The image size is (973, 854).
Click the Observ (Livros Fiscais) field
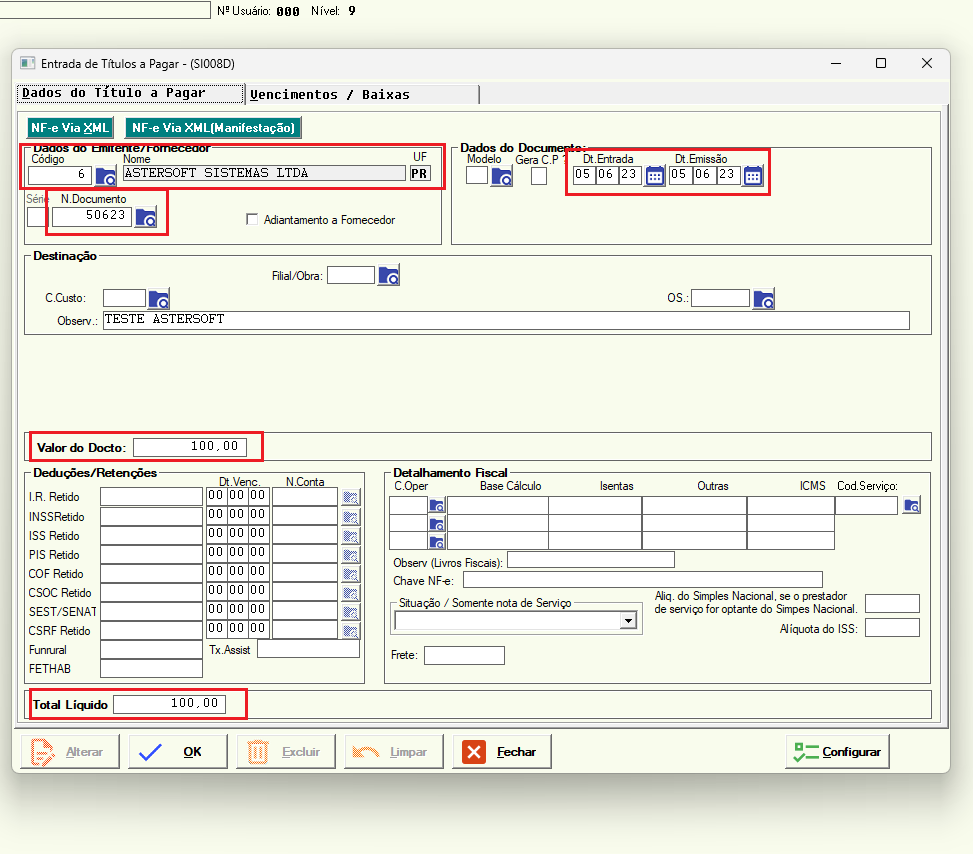tap(591, 560)
